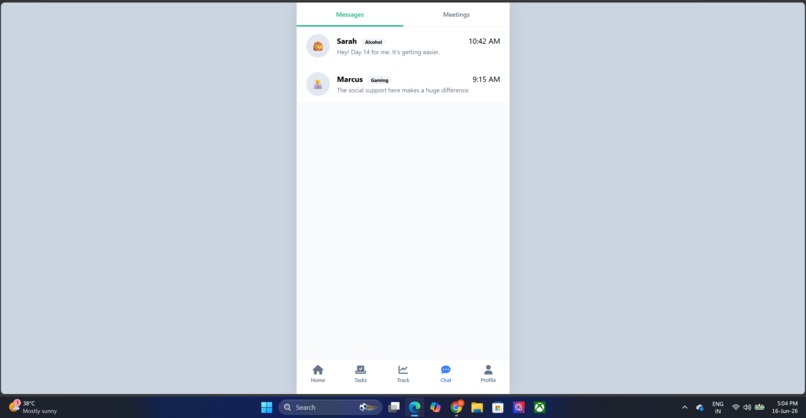Open Task View on the taskbar
806x418 pixels.
pyautogui.click(x=394, y=407)
